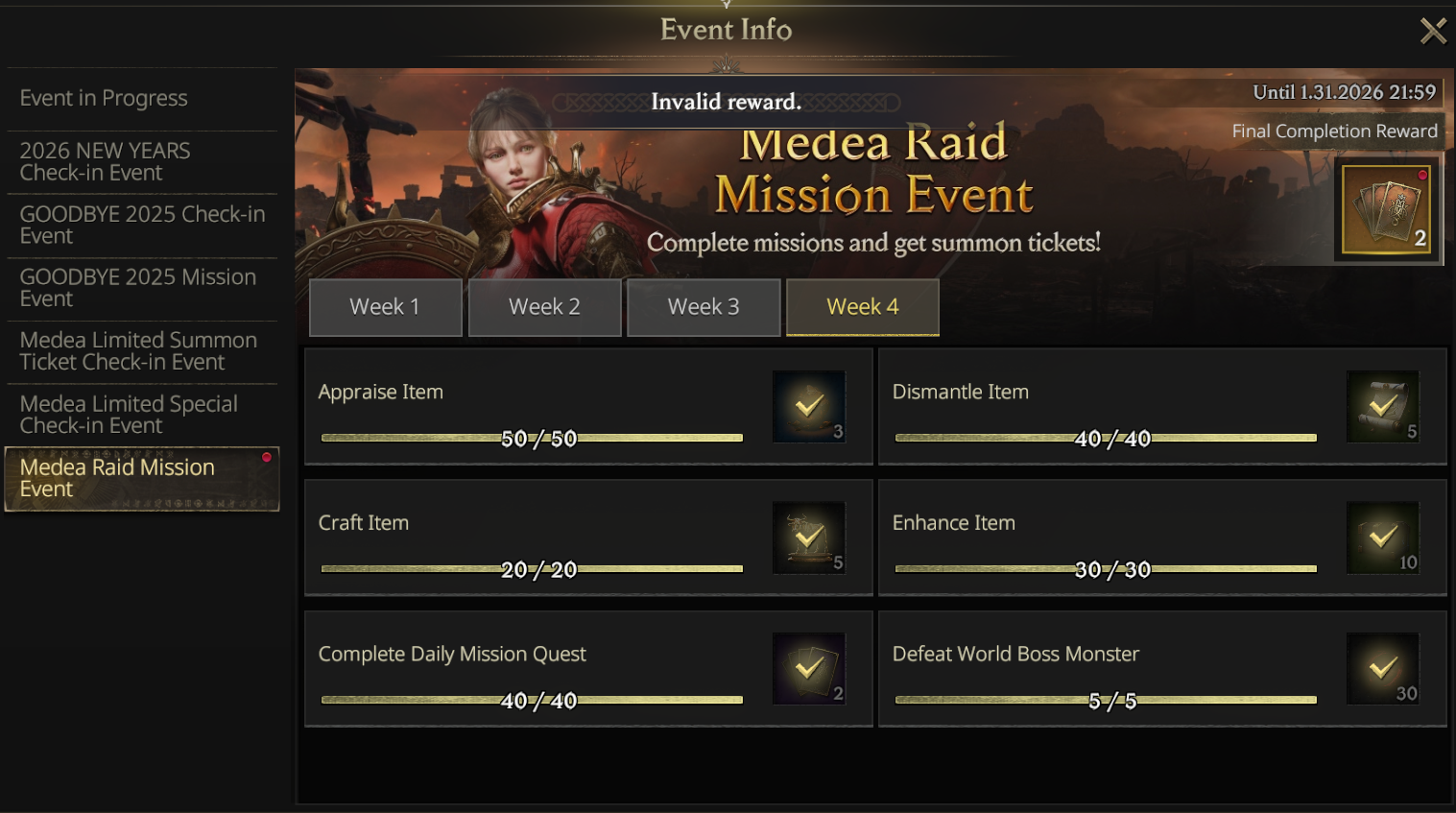The height and width of the screenshot is (813, 1456).
Task: Open Medea Limited Special Check-in Event
Action: (142, 415)
